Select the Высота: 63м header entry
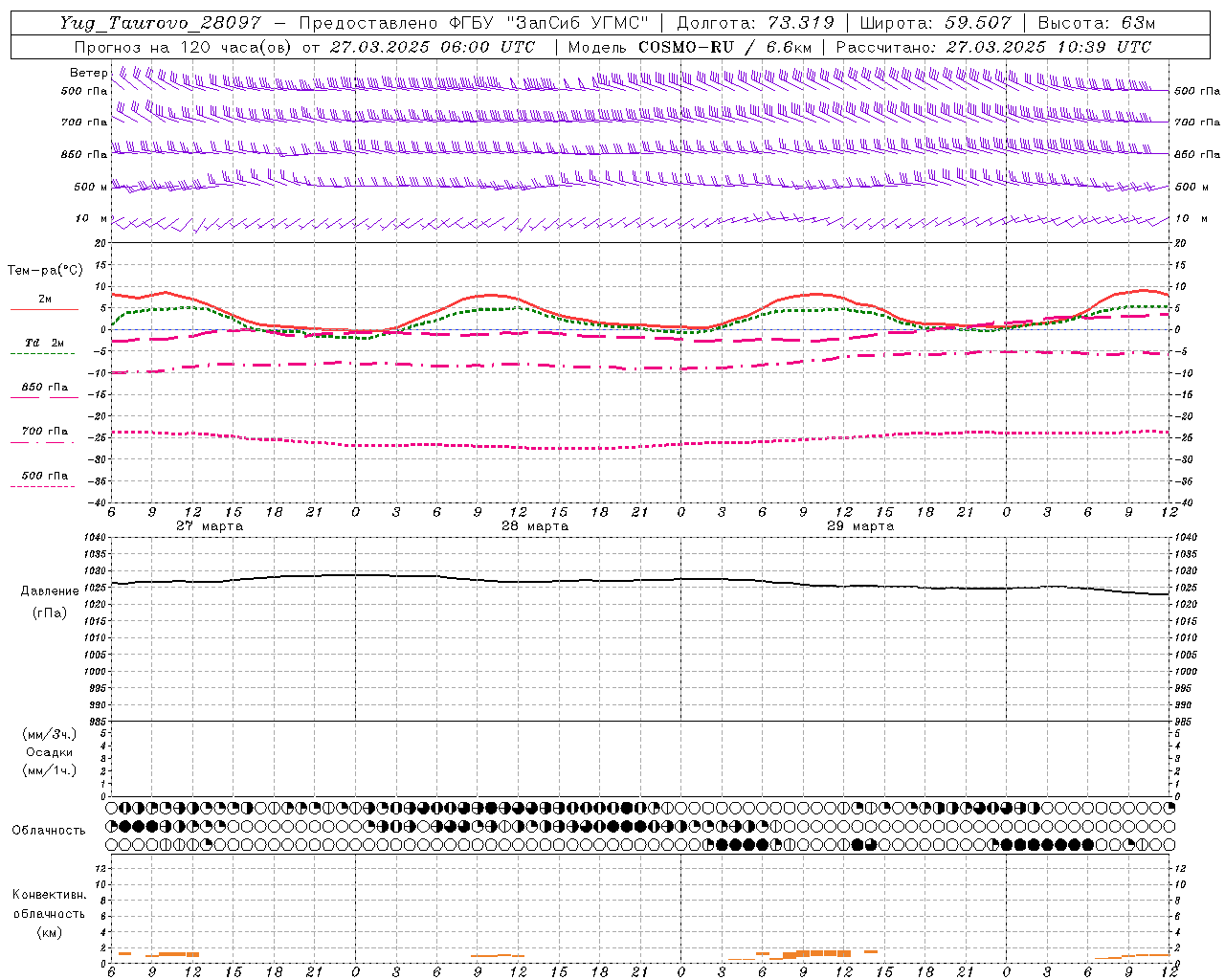 [1097, 23]
